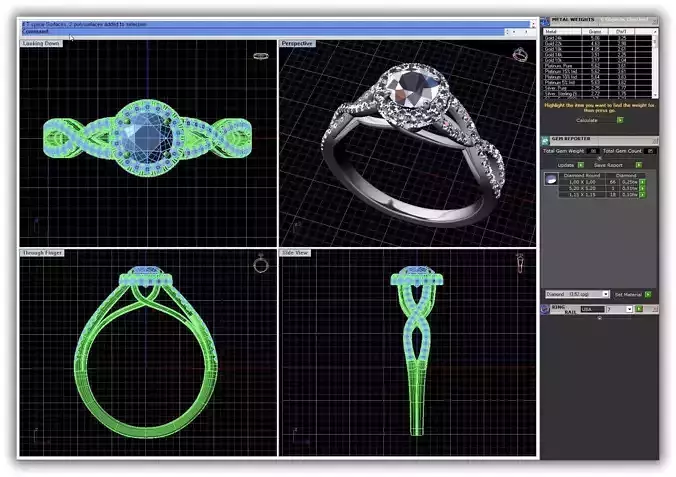The image size is (676, 477).
Task: Click the Grams column header
Action: click(595, 31)
